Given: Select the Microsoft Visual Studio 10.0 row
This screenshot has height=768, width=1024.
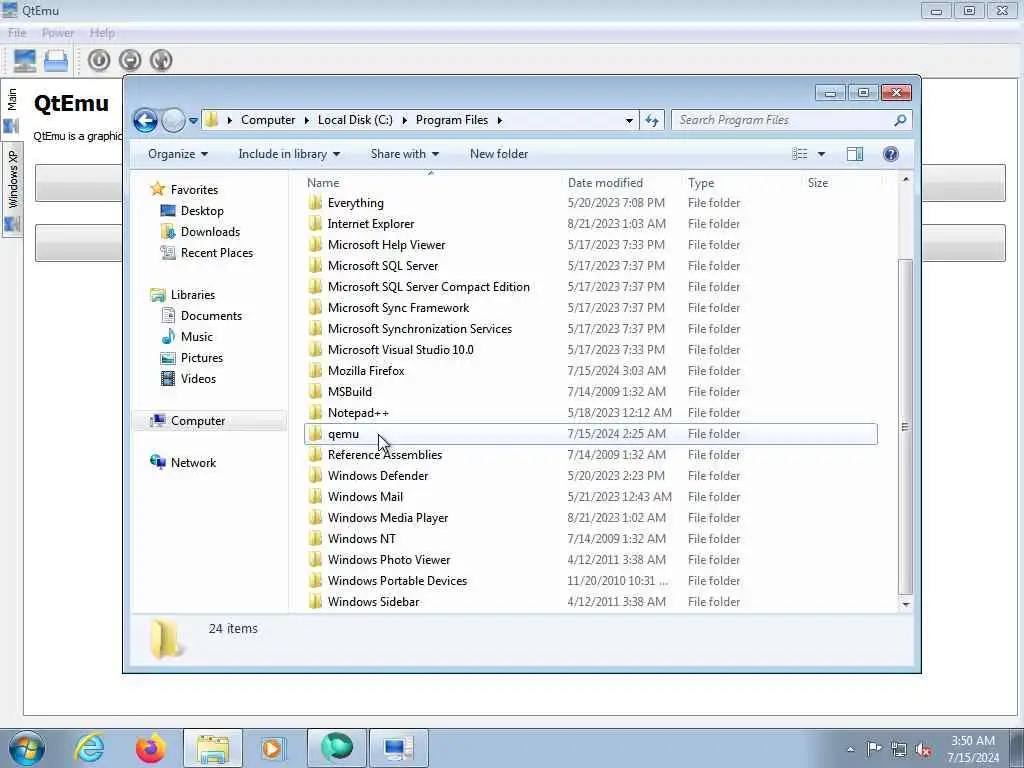Looking at the screenshot, I should pyautogui.click(x=591, y=350).
